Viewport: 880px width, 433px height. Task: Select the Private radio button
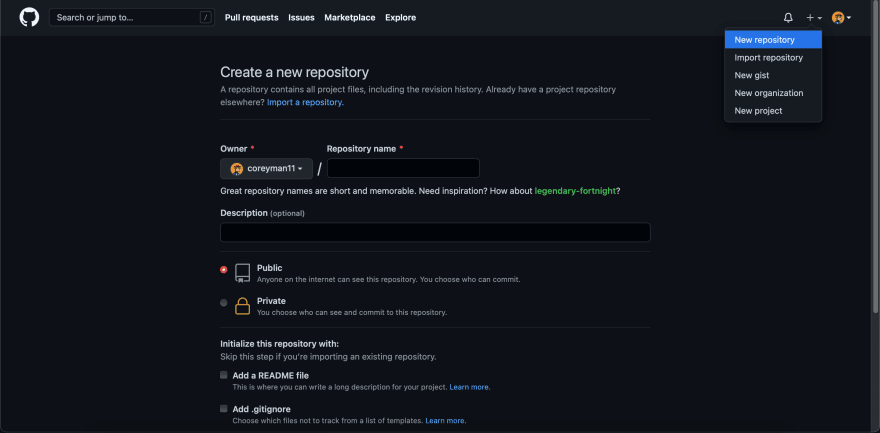(224, 303)
